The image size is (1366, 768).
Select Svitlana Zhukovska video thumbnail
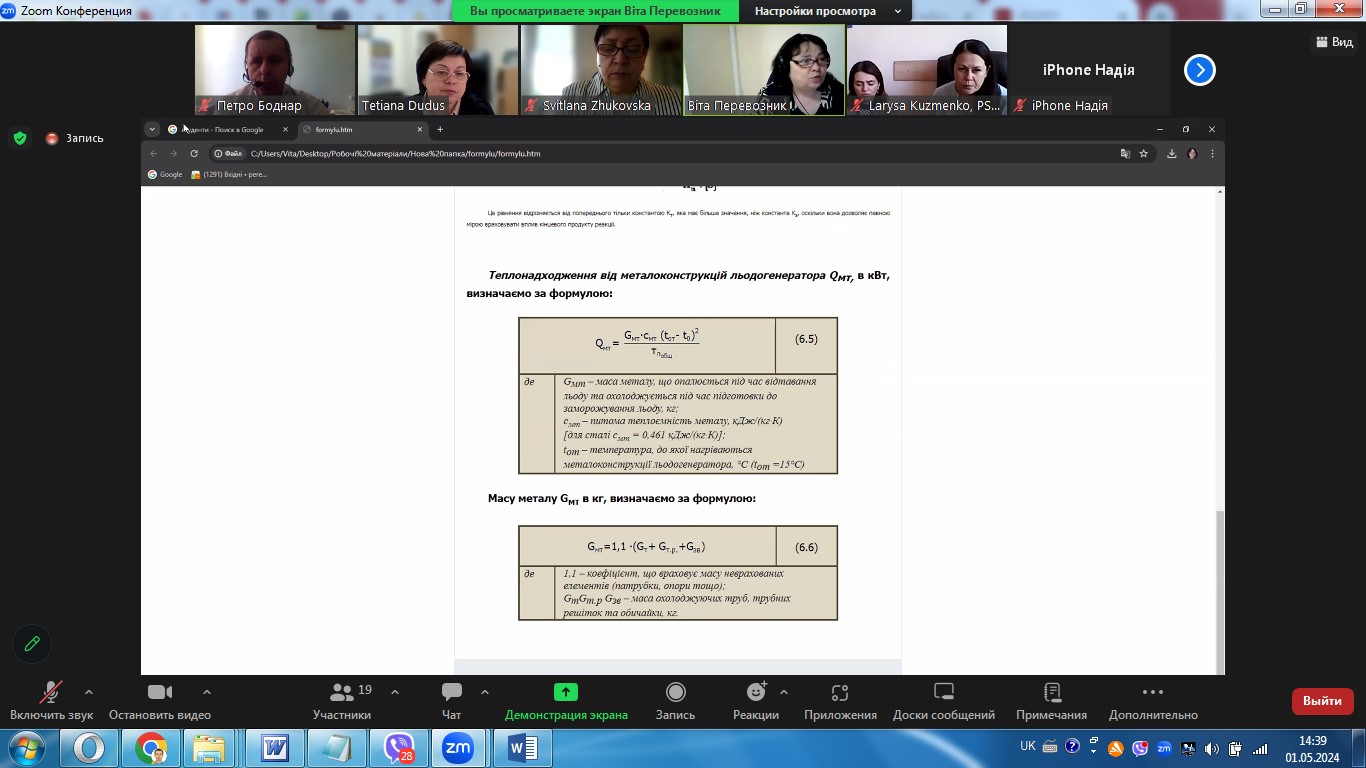601,70
